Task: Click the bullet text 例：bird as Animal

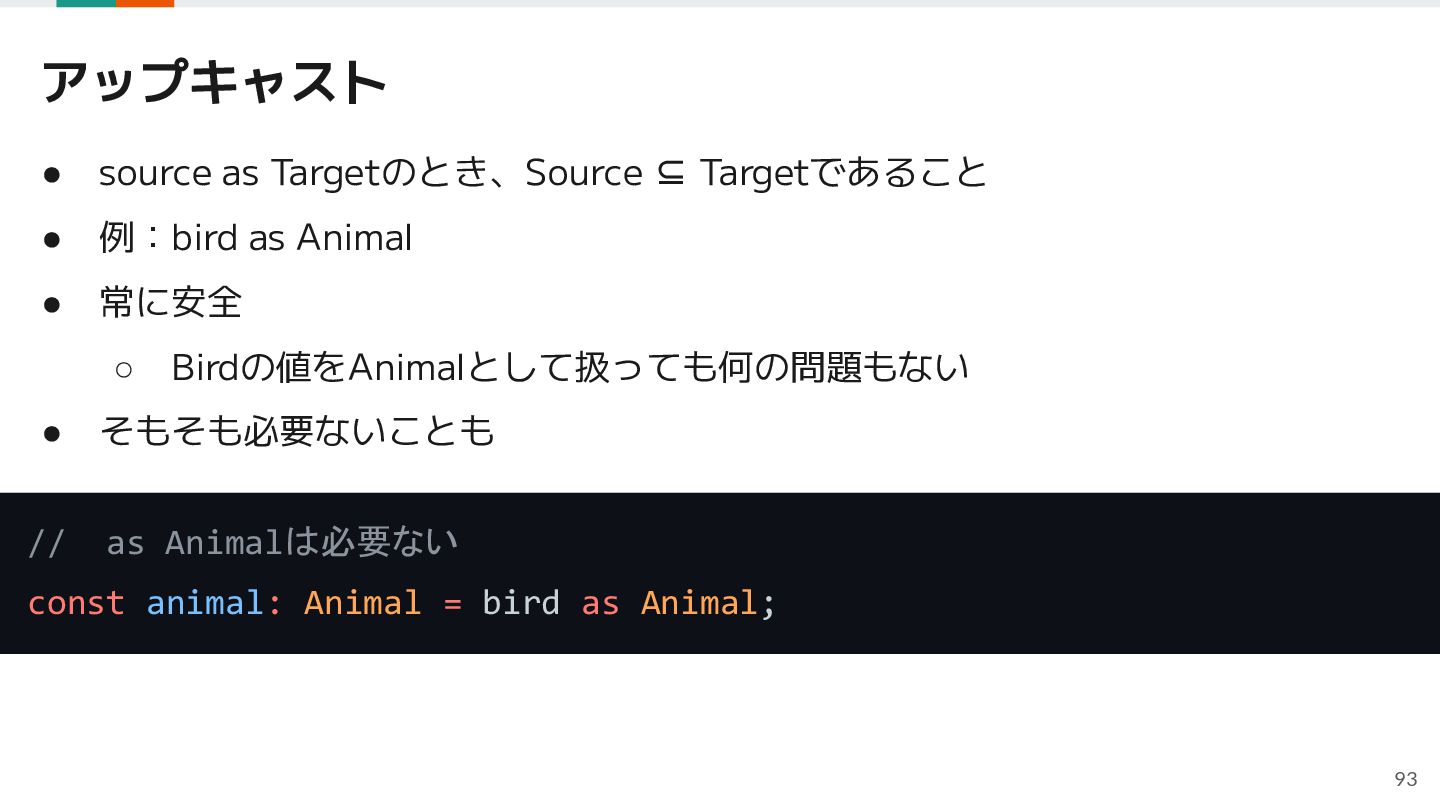Action: pyautogui.click(x=255, y=238)
